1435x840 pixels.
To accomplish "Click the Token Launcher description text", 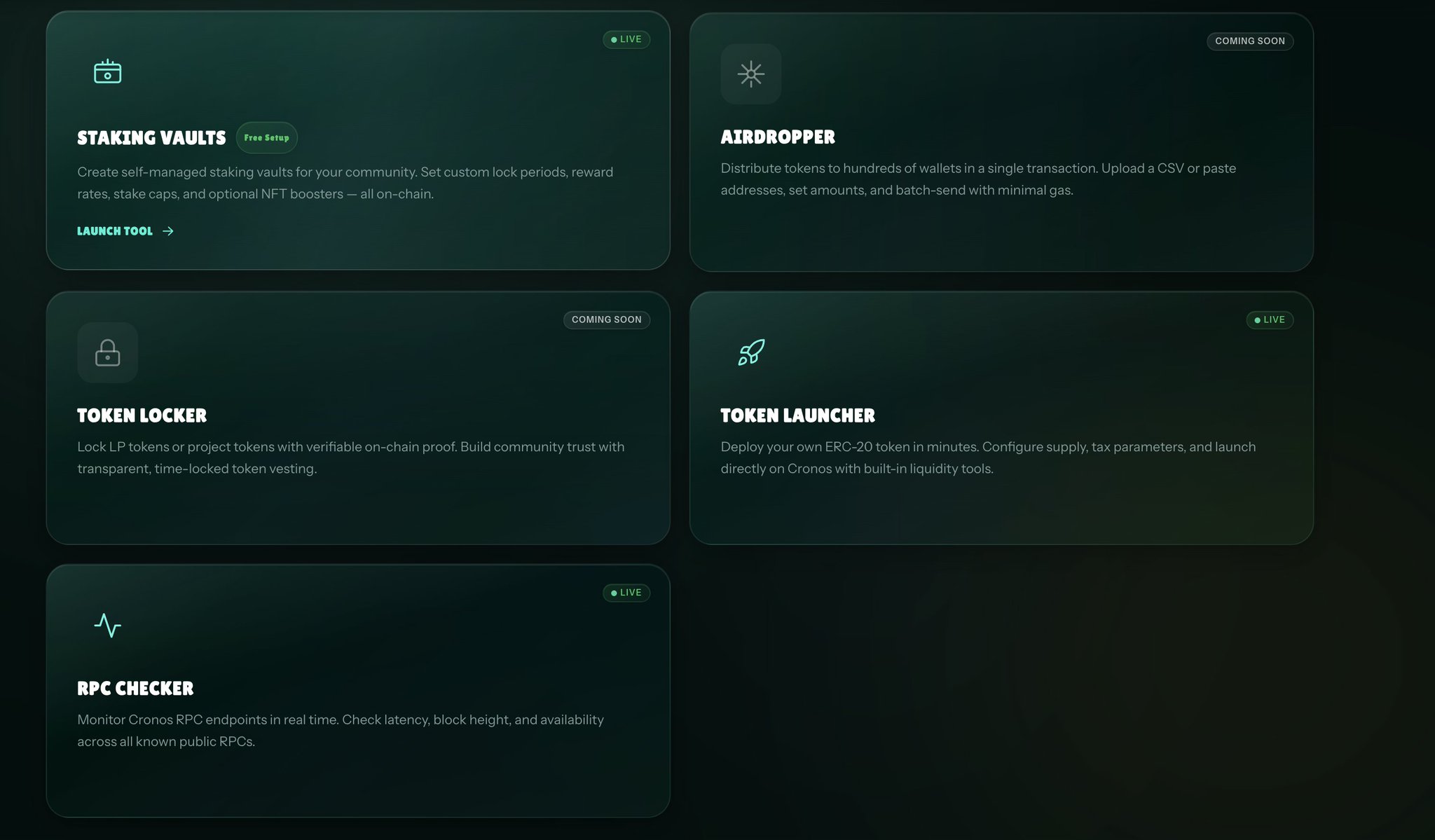I will [988, 457].
